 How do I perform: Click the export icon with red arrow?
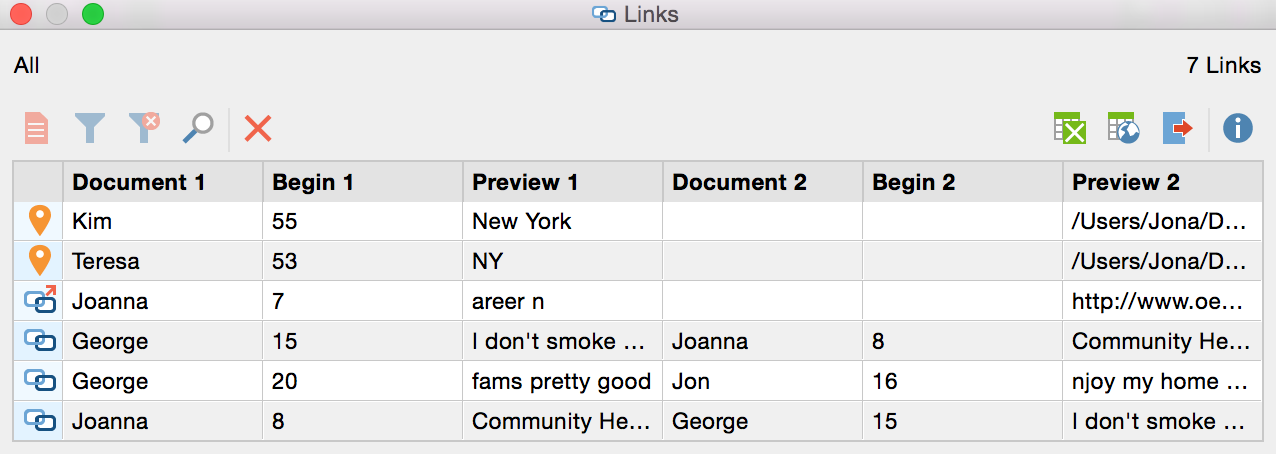coord(1178,128)
